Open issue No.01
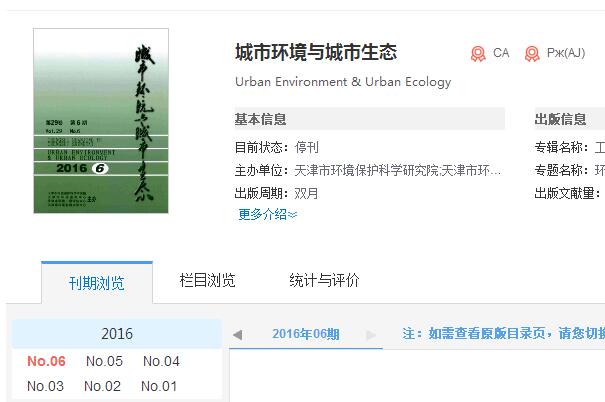This screenshot has width=605, height=402. click(159, 386)
